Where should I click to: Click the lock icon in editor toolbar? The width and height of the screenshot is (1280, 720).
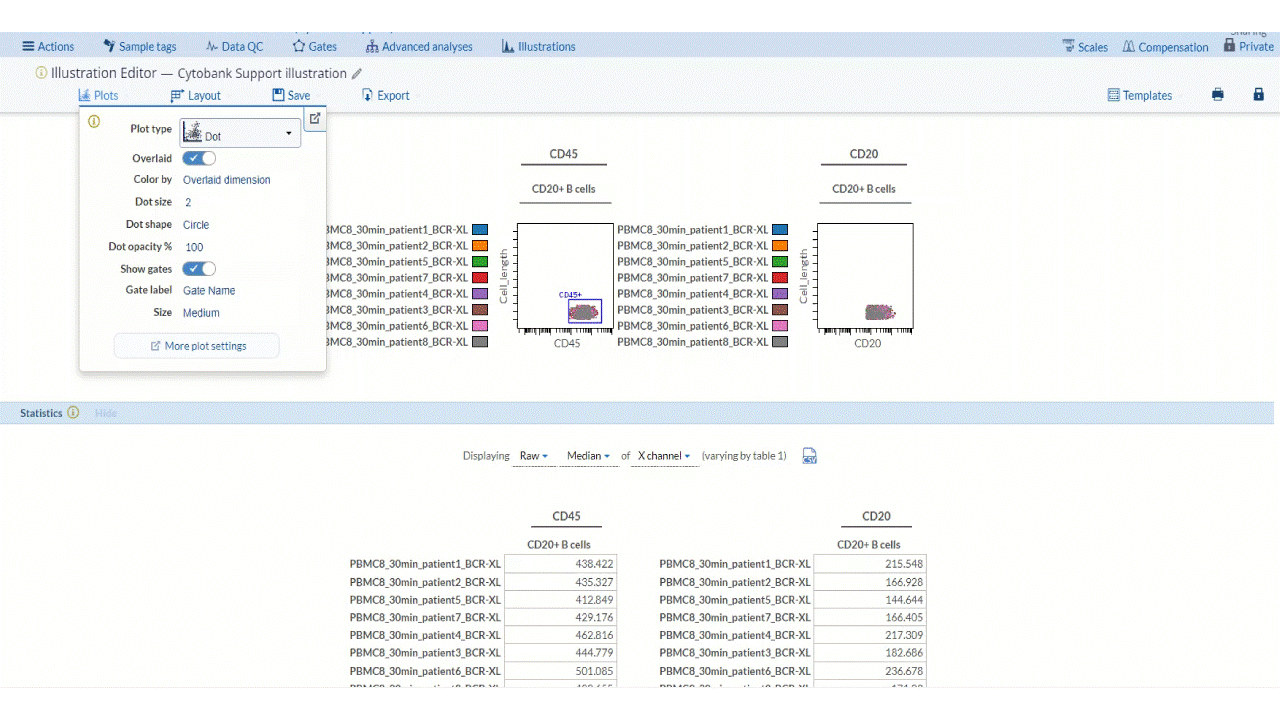coord(1258,95)
